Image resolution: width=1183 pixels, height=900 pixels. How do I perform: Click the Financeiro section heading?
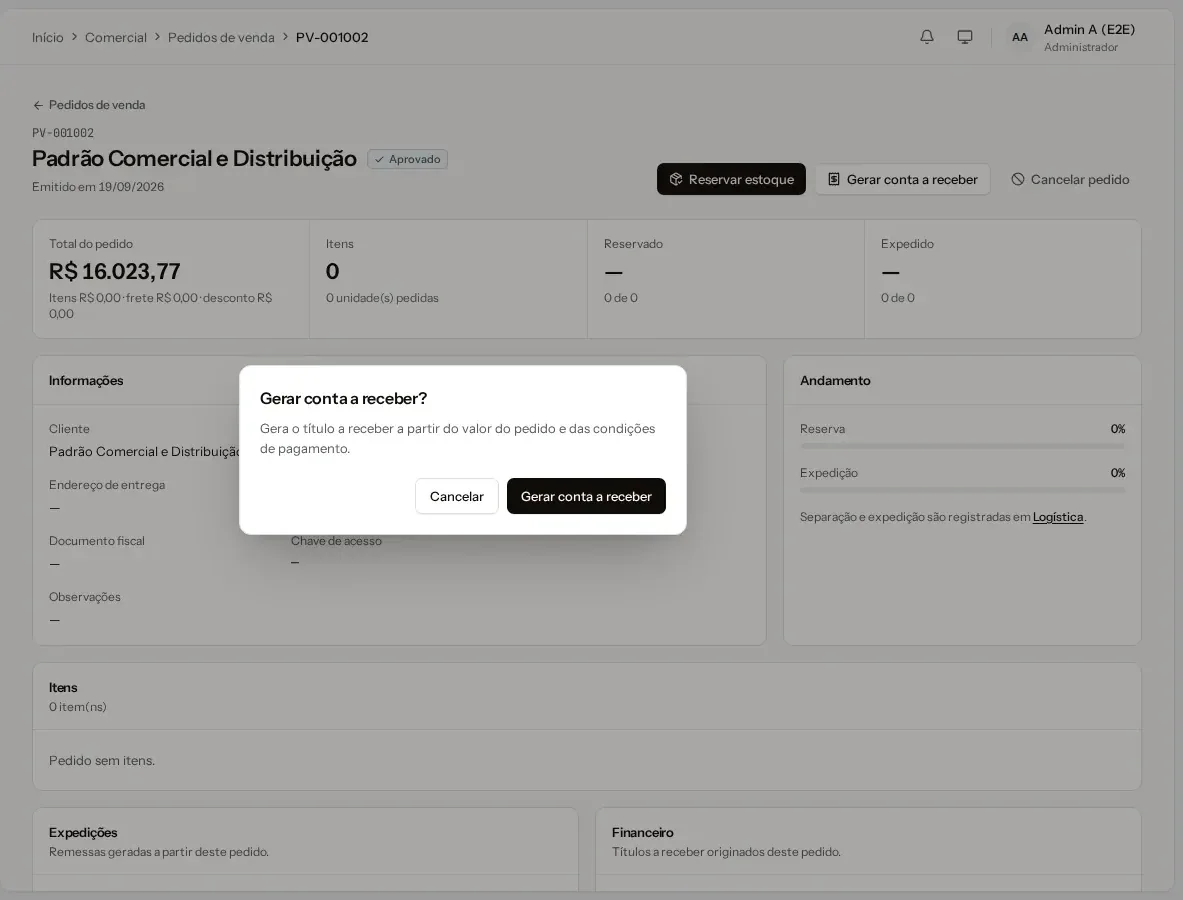(x=643, y=833)
